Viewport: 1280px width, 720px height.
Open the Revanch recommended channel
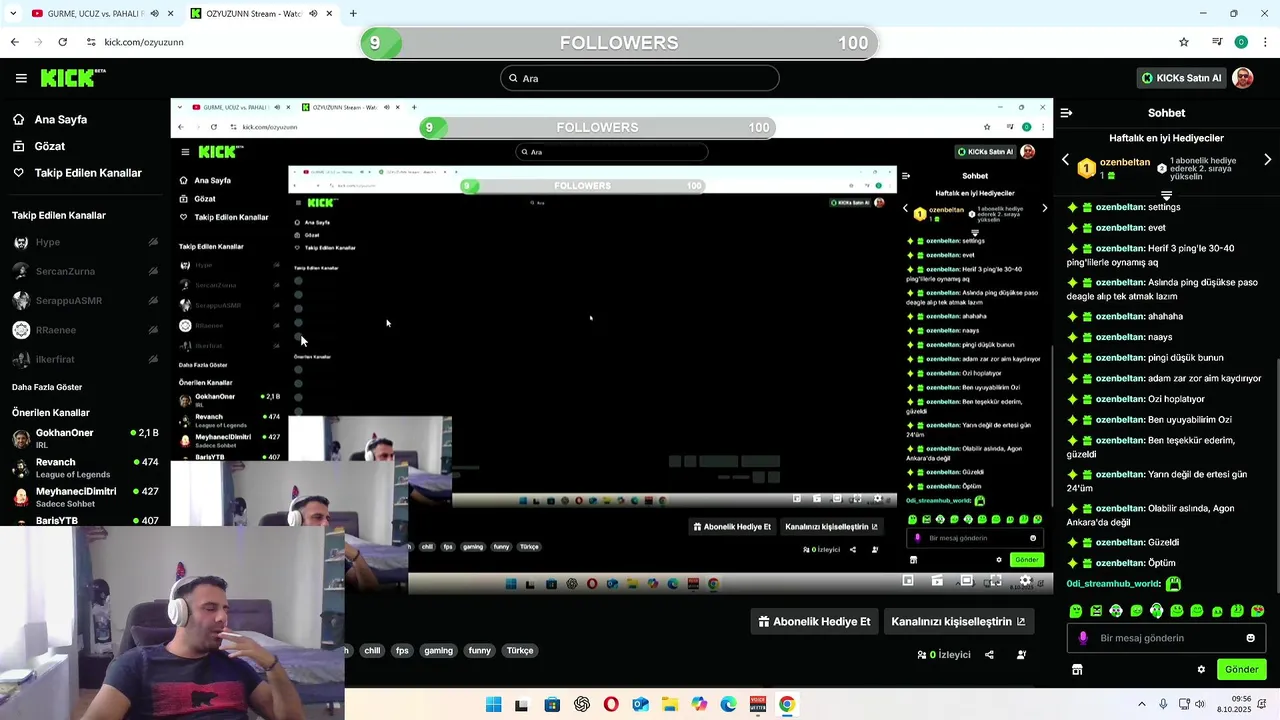[x=85, y=467]
